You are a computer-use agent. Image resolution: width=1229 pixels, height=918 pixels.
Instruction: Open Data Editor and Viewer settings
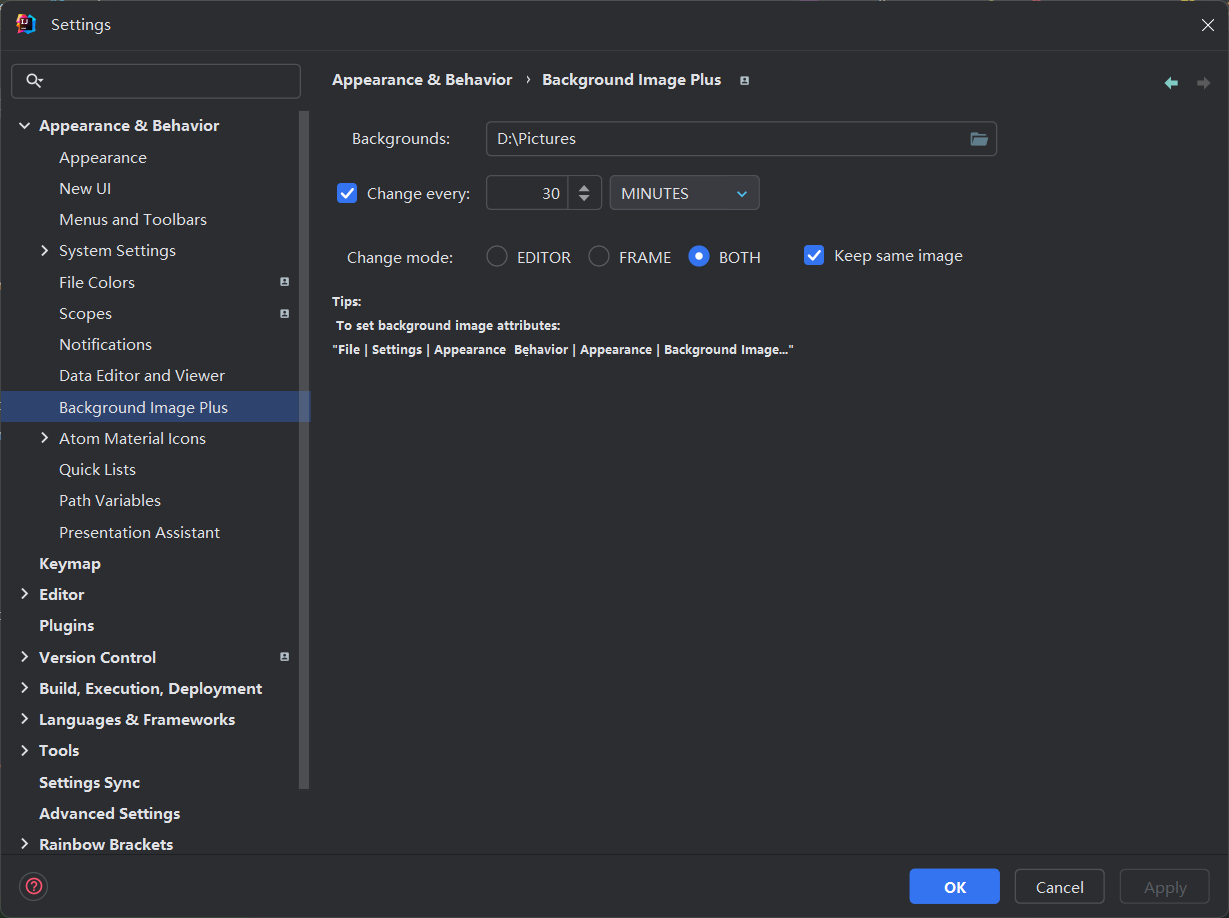pos(142,376)
